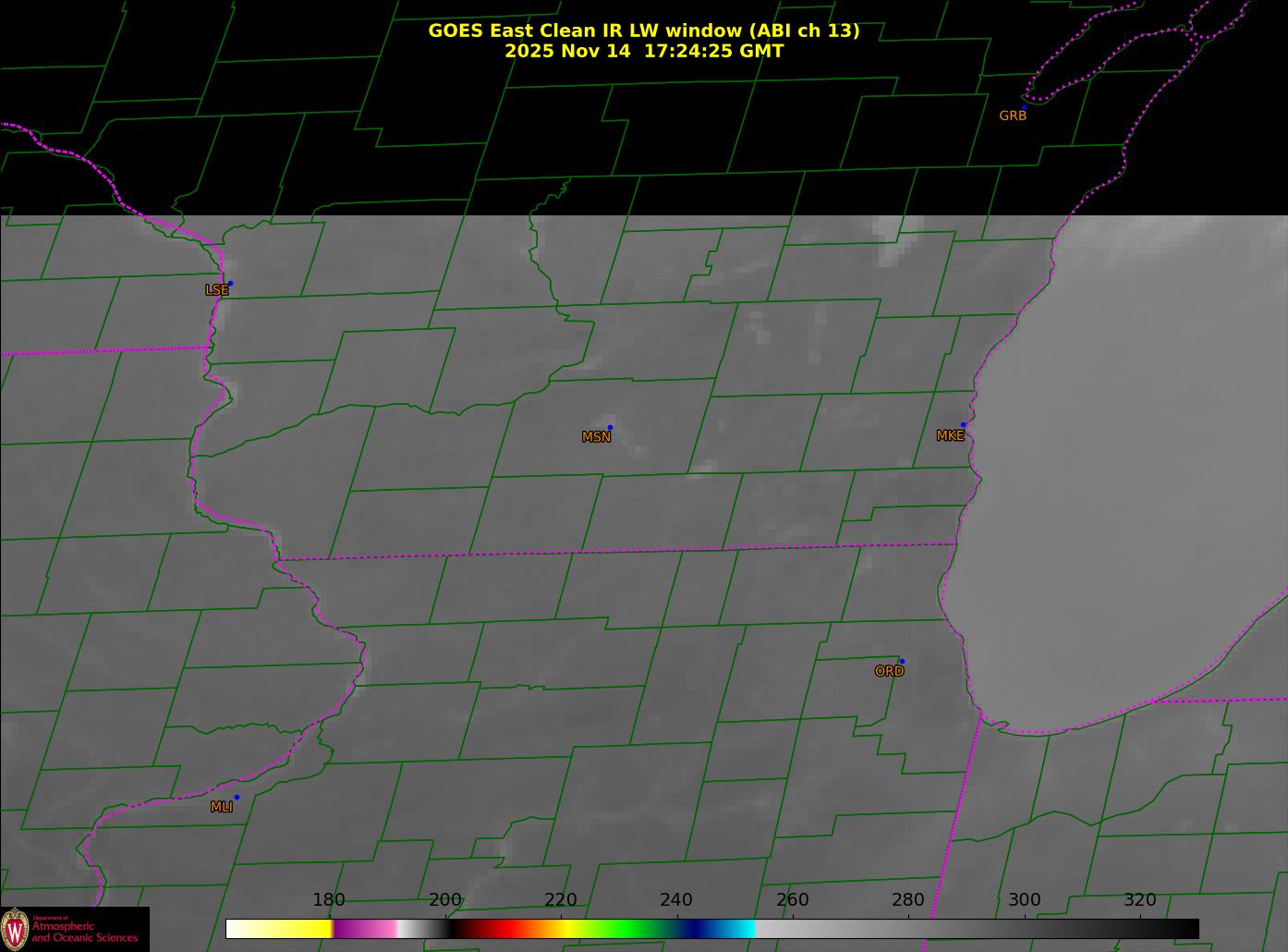Click the UW crest logo icon
This screenshot has height=952, width=1288.
[x=15, y=928]
